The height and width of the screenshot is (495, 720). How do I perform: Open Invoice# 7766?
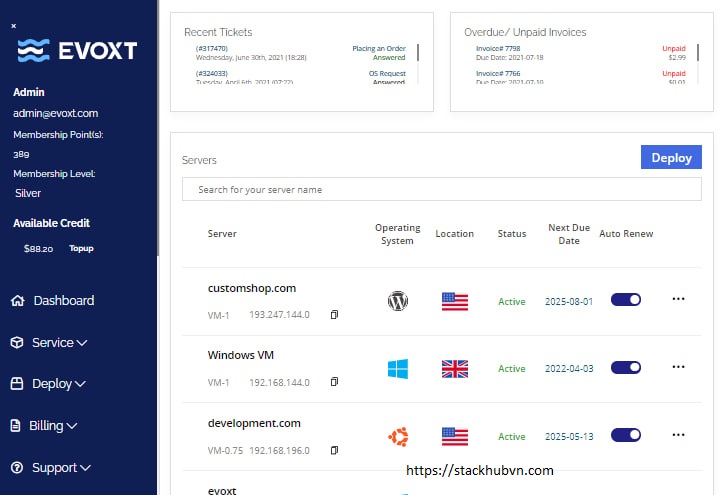click(x=498, y=73)
